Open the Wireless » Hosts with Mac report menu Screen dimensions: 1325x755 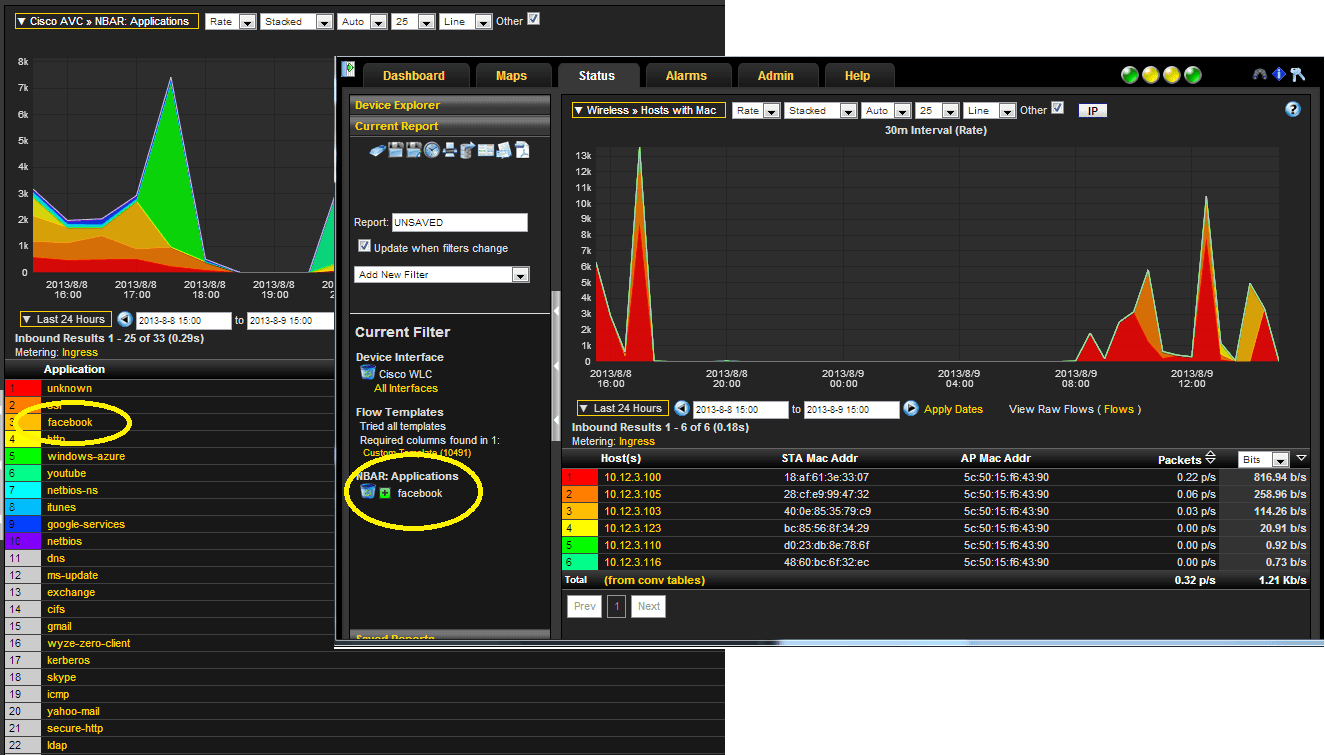pyautogui.click(x=648, y=110)
